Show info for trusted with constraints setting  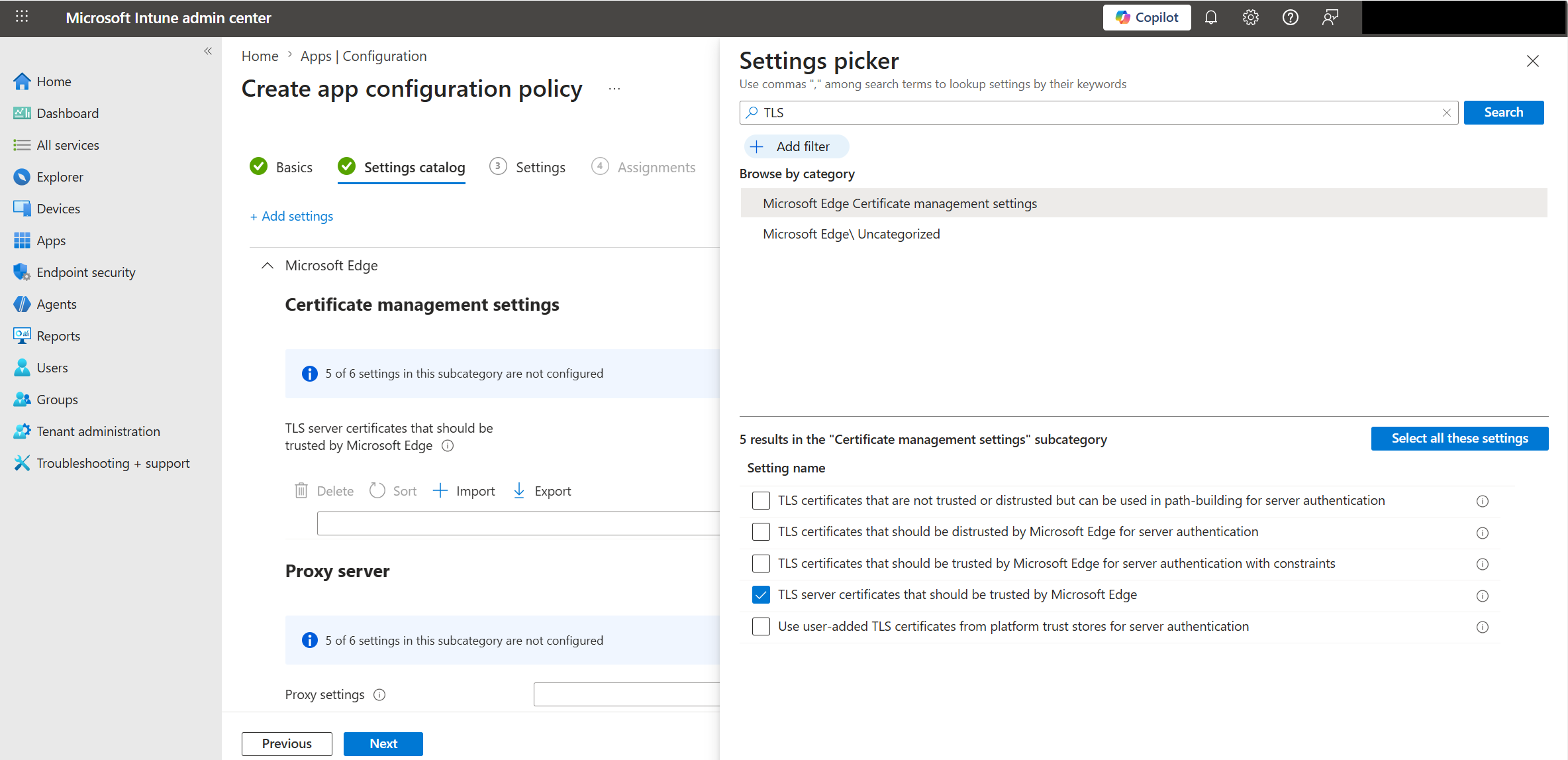[x=1483, y=565]
